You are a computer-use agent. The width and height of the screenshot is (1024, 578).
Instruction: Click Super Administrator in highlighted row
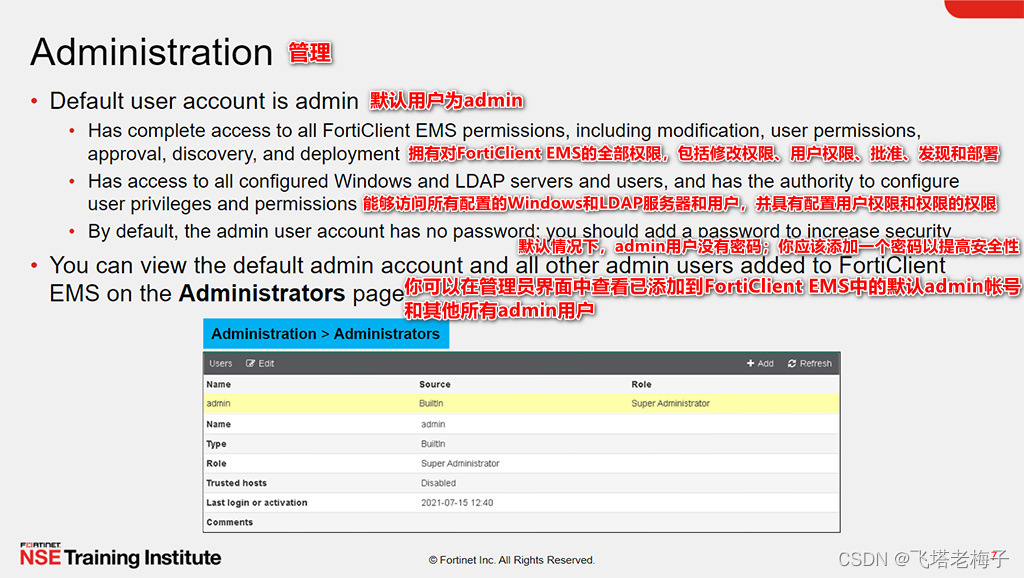click(x=671, y=404)
